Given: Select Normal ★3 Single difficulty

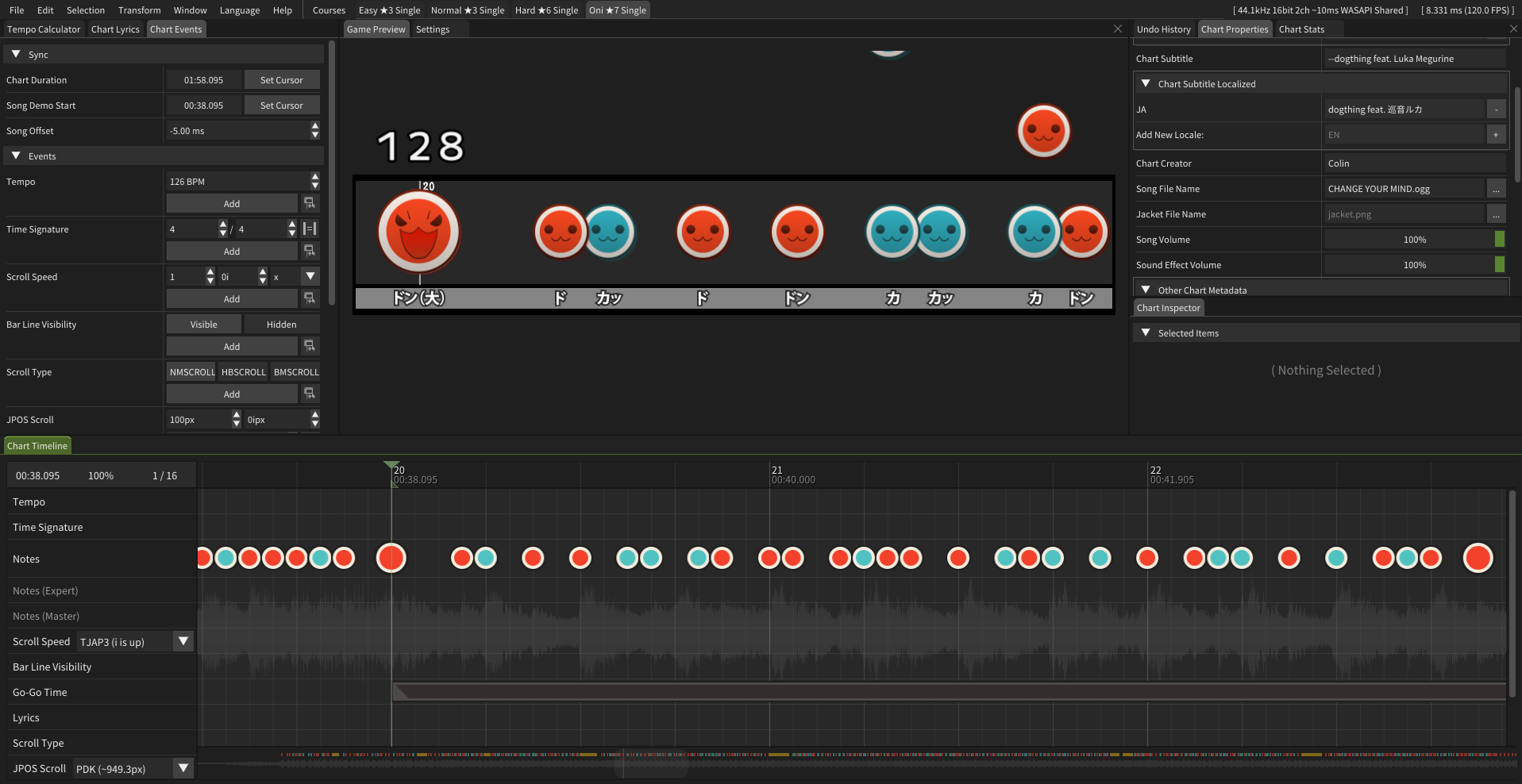Looking at the screenshot, I should (x=468, y=10).
